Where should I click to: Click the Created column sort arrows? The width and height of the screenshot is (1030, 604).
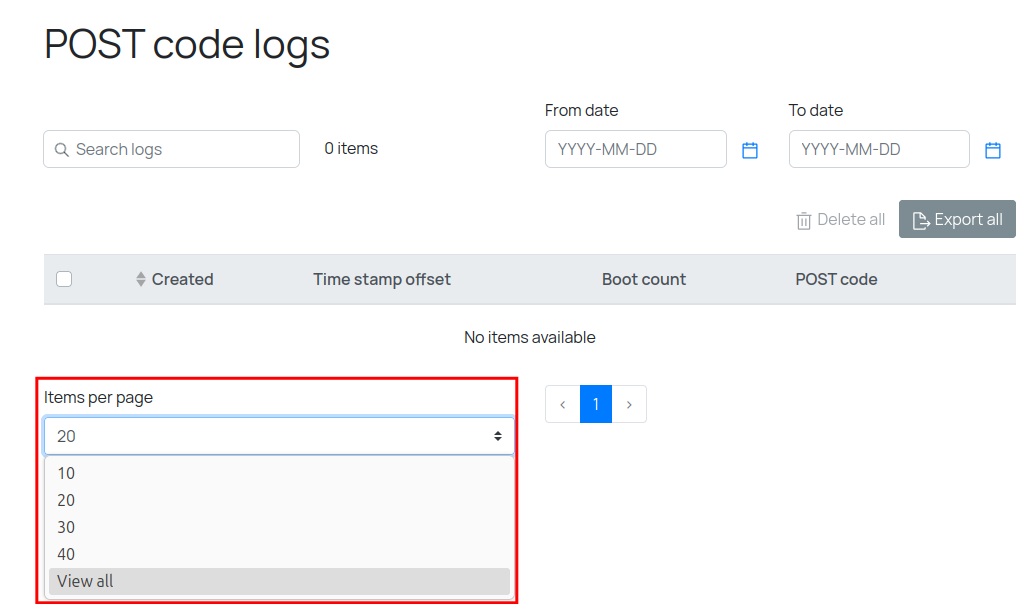[141, 280]
